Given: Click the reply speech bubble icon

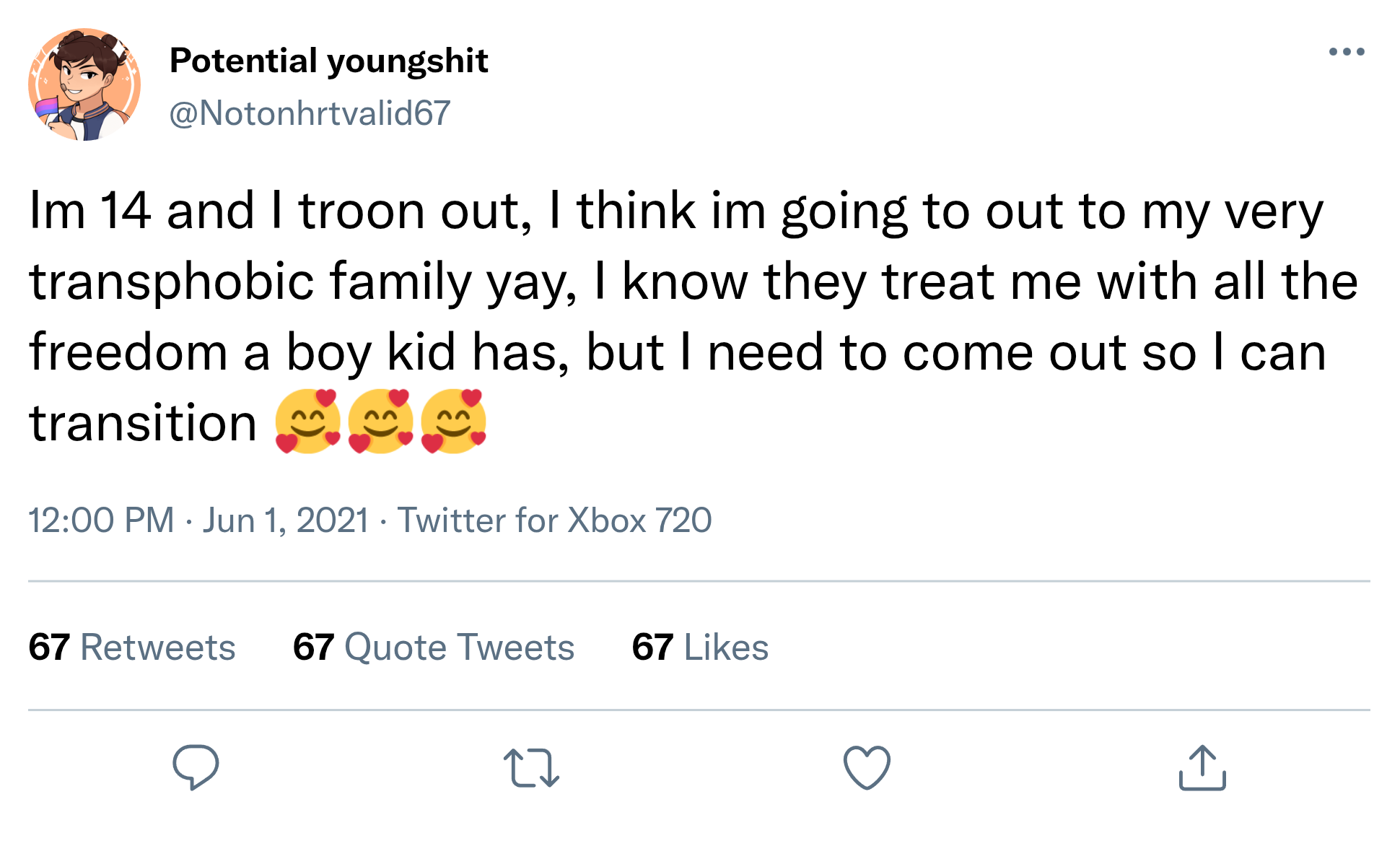Looking at the screenshot, I should pyautogui.click(x=196, y=767).
